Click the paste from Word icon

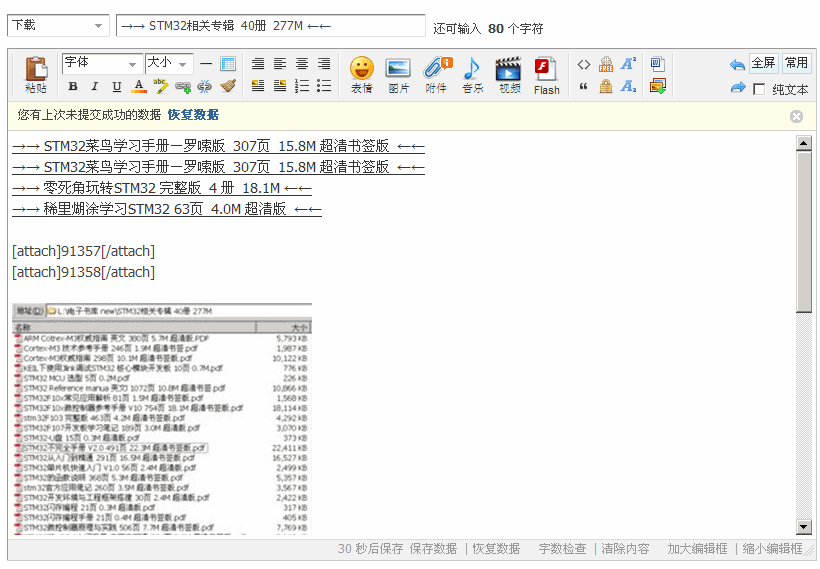[x=657, y=64]
